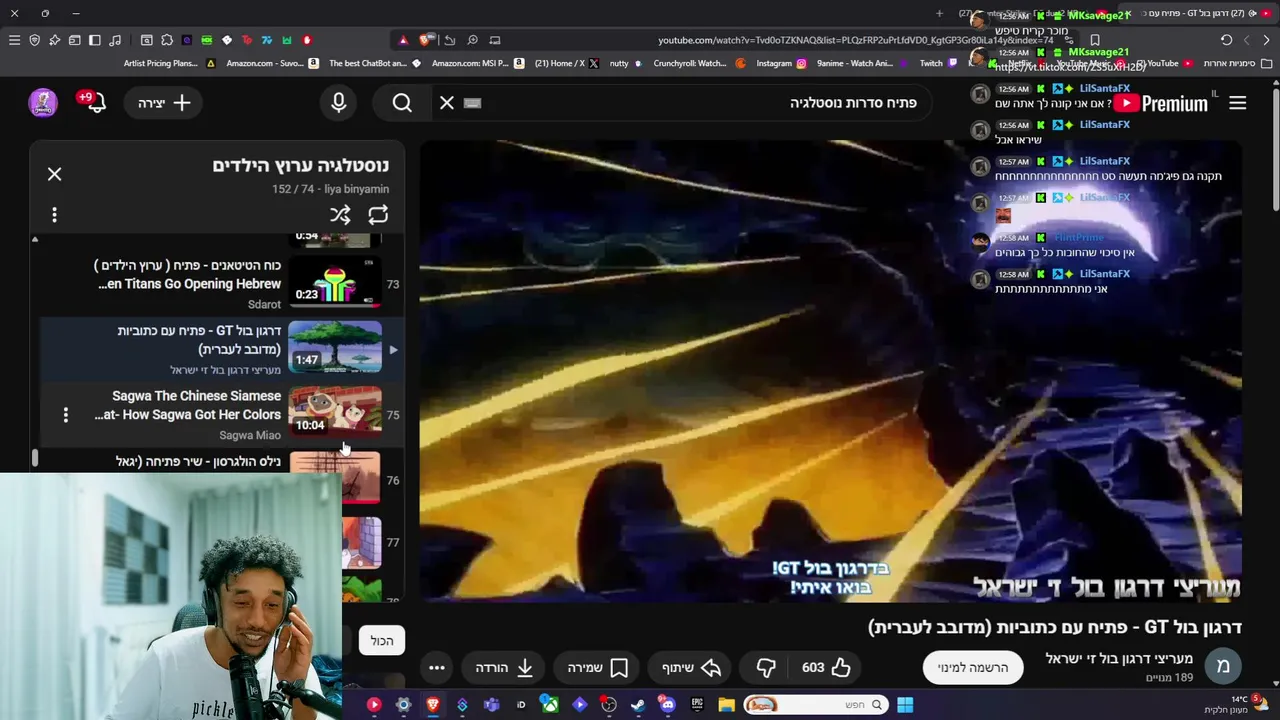Open the Instagram bookmark
Screen dimensions: 1280x720
781,63
